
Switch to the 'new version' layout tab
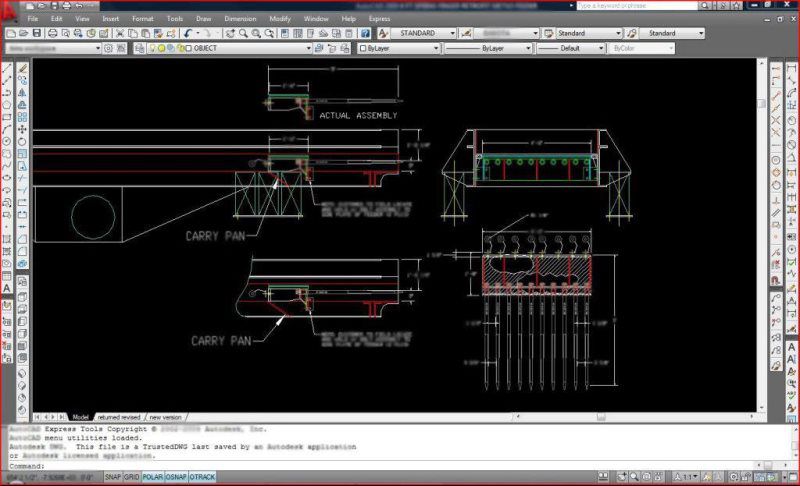(166, 416)
